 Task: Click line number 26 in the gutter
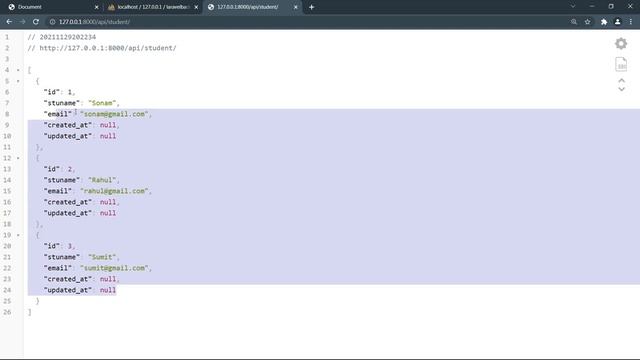pos(7,312)
